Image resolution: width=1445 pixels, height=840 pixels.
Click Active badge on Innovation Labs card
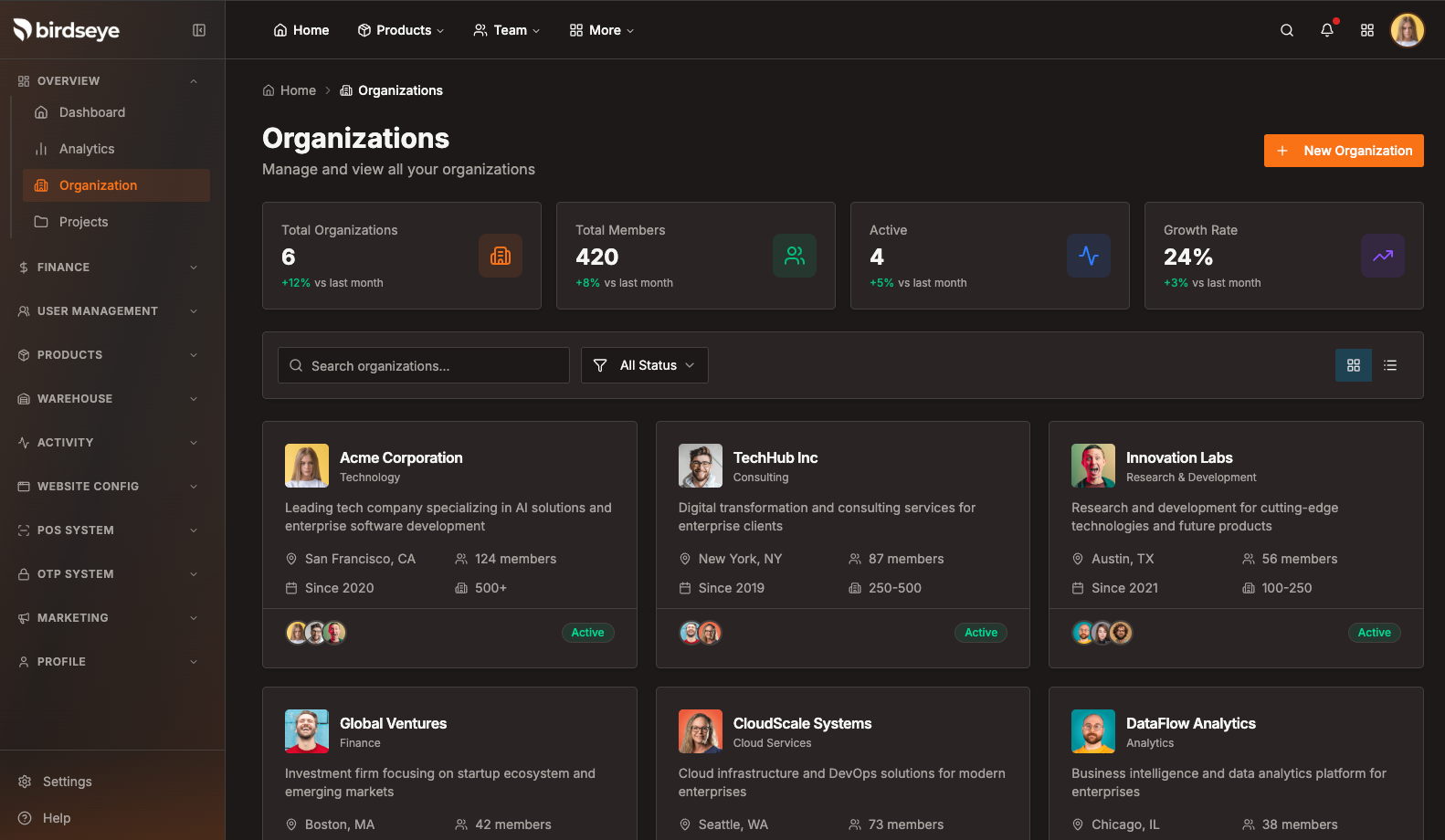1374,633
